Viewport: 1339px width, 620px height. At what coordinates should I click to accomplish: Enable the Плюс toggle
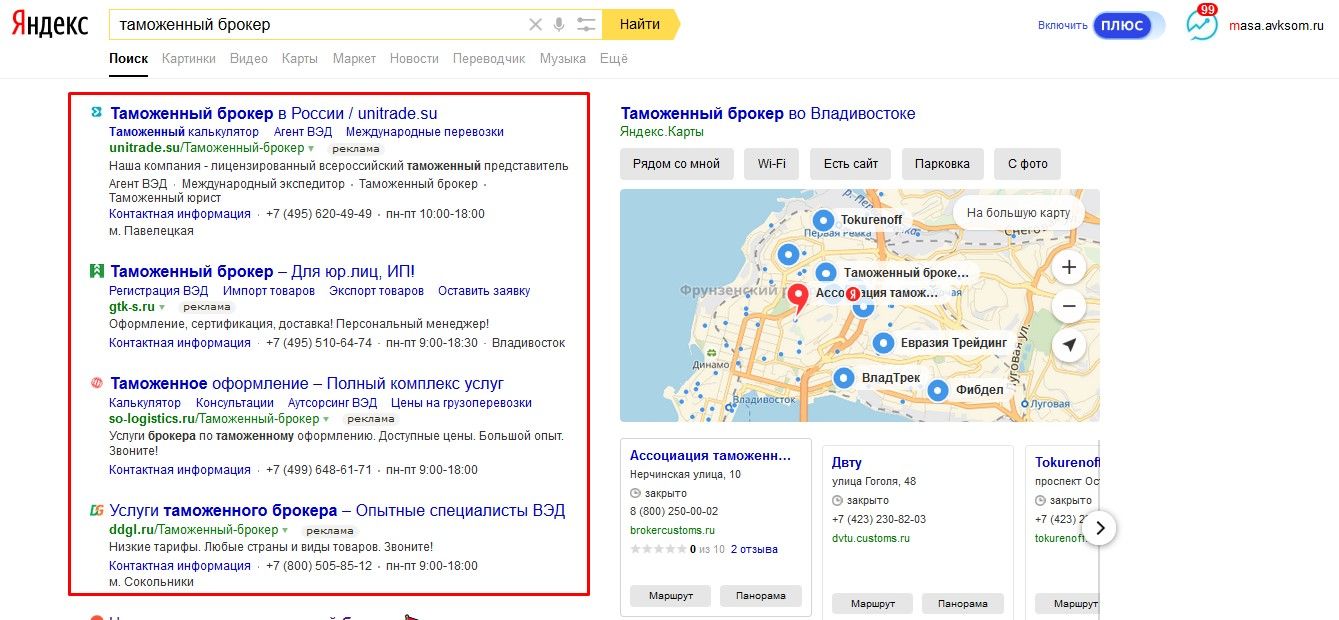1129,25
